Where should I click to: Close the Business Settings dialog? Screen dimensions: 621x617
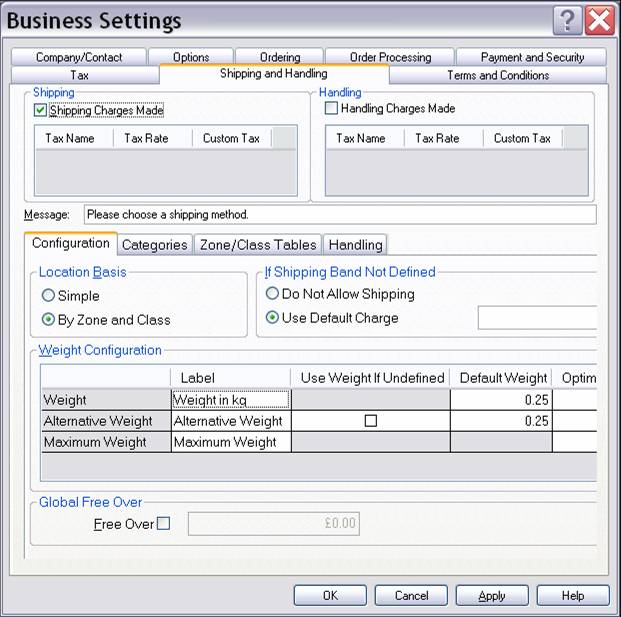[598, 19]
